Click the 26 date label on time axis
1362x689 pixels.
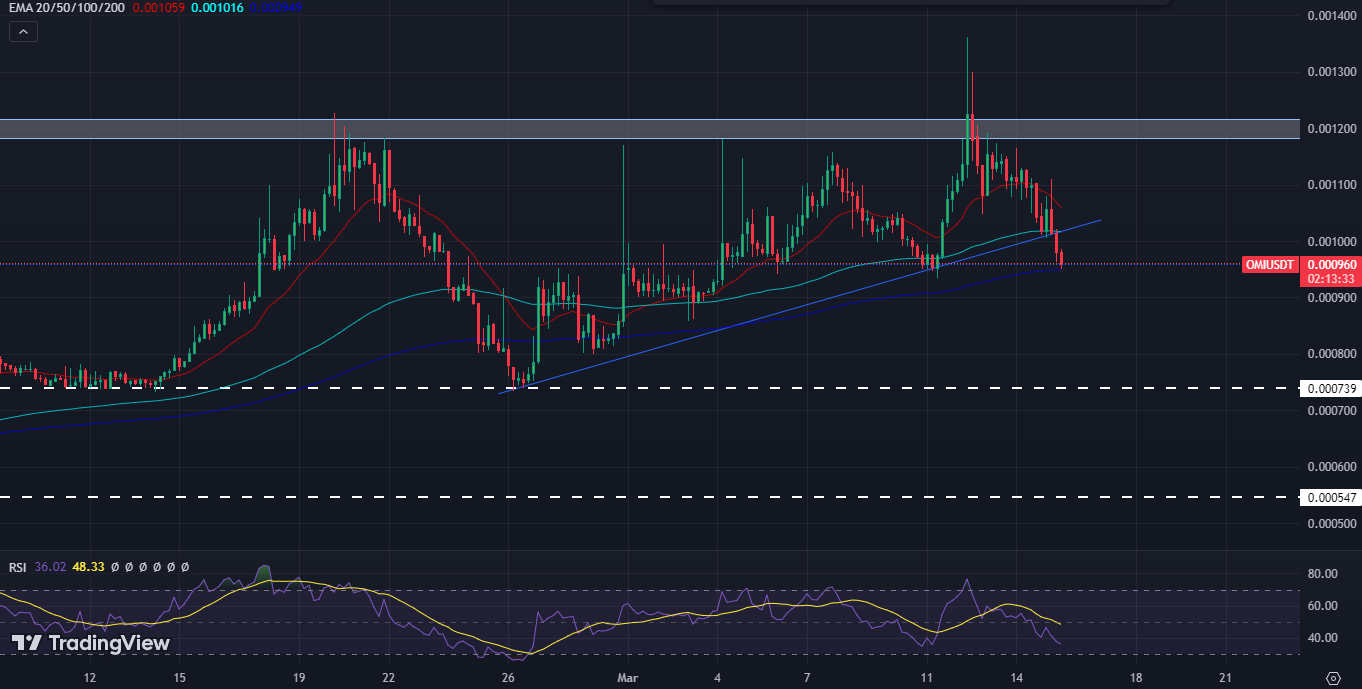coord(508,677)
